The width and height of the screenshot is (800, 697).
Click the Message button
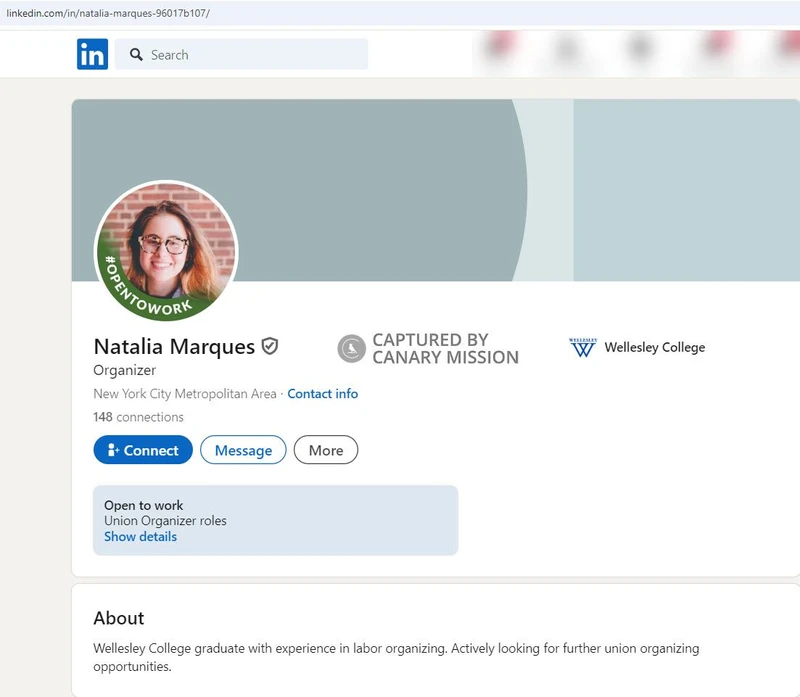pos(243,450)
